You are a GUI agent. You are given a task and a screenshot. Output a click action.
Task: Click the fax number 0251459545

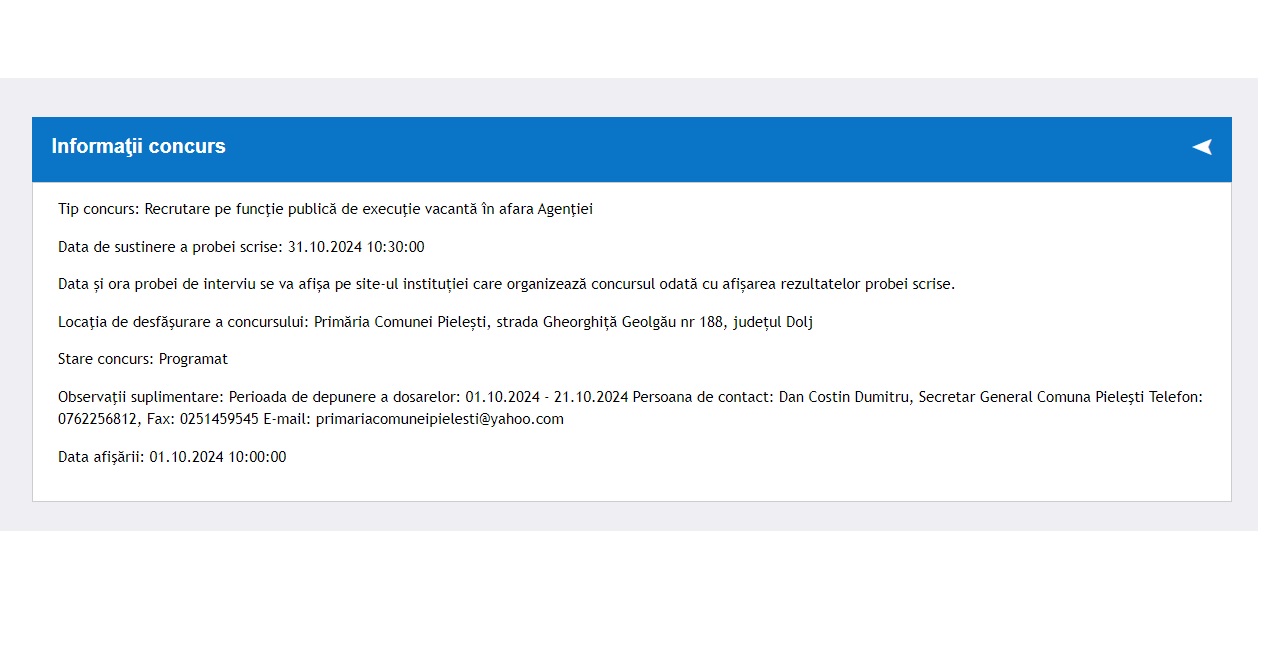(x=219, y=419)
